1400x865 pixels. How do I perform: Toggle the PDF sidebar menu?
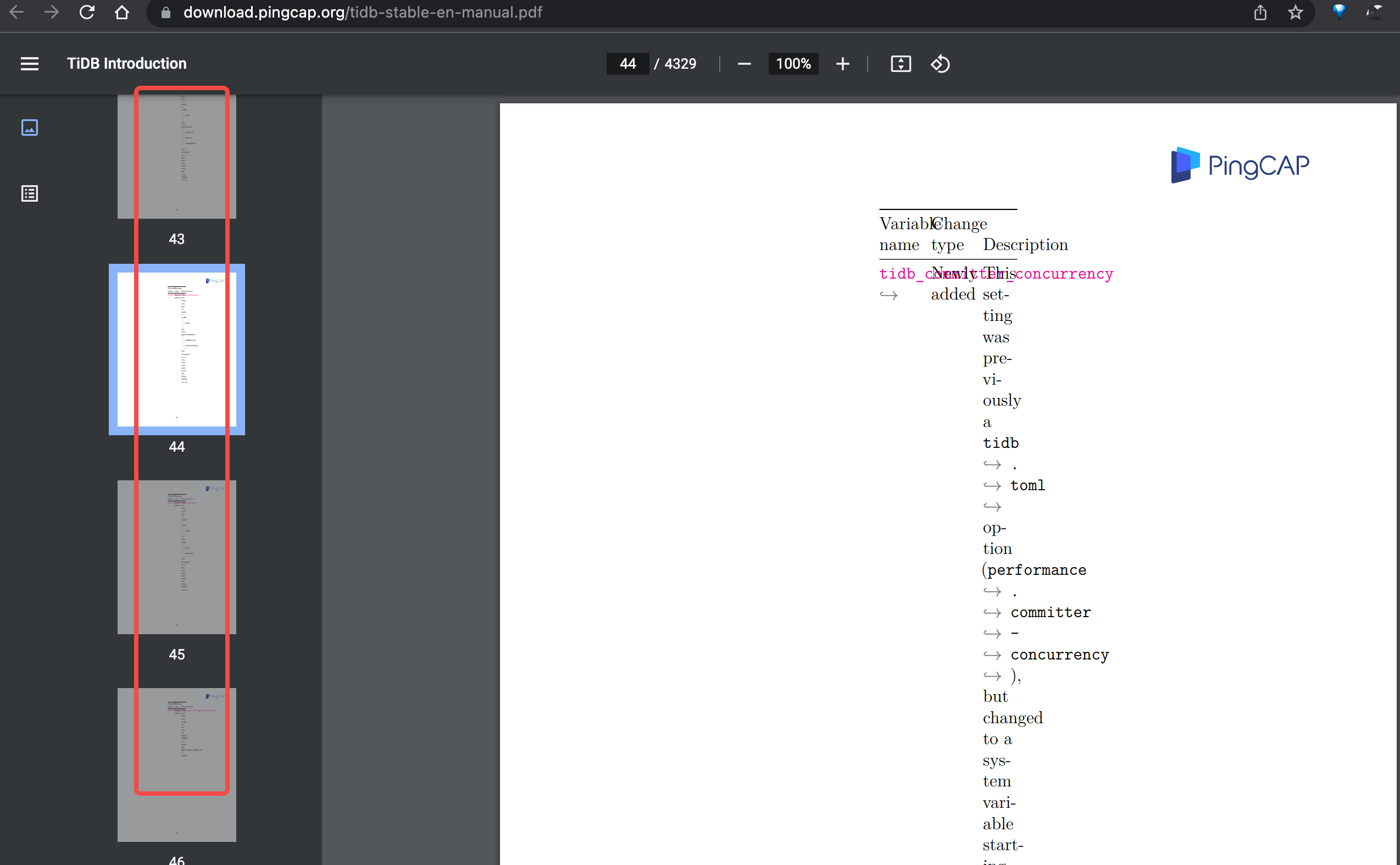click(30, 64)
